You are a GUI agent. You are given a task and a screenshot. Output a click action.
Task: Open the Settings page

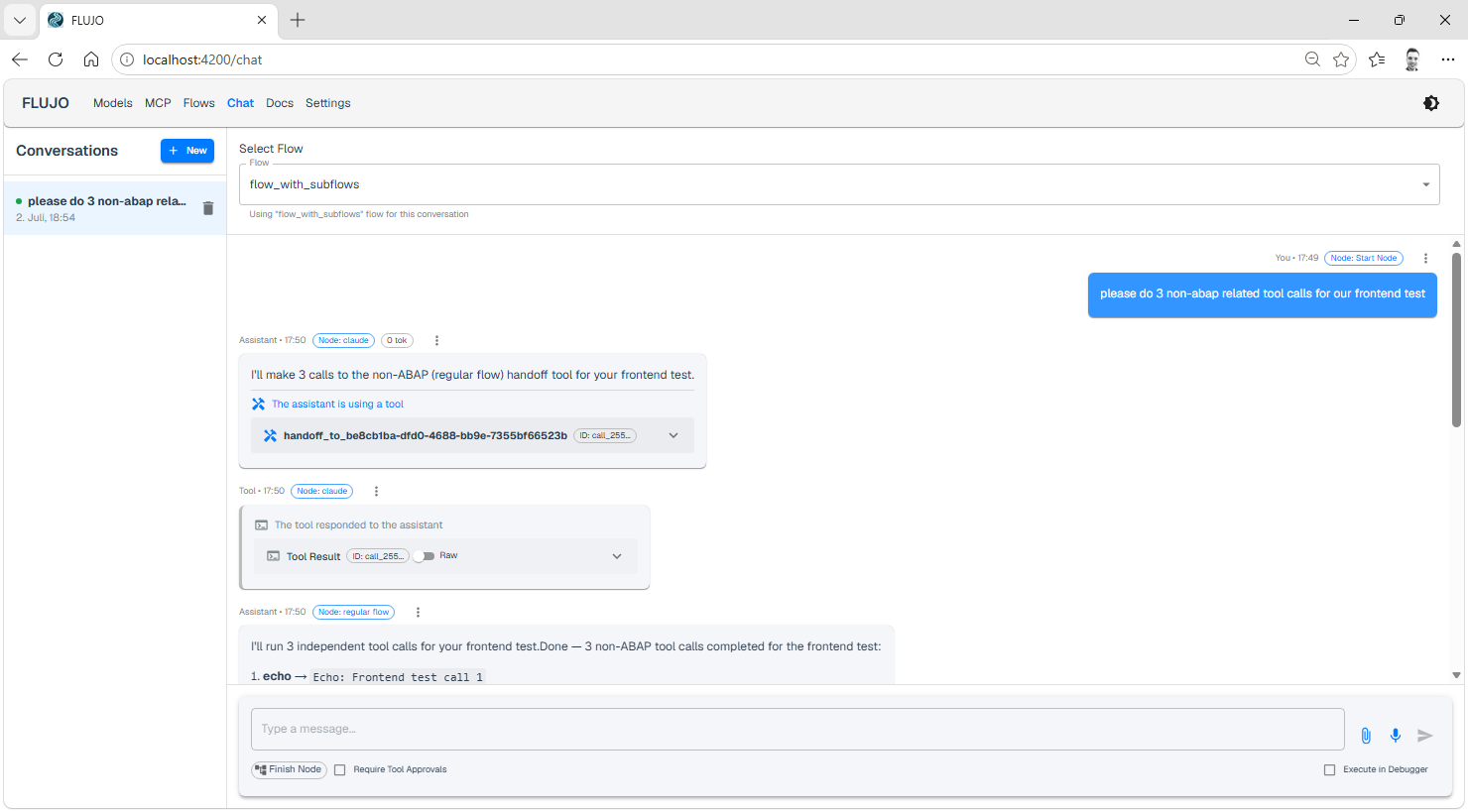328,103
